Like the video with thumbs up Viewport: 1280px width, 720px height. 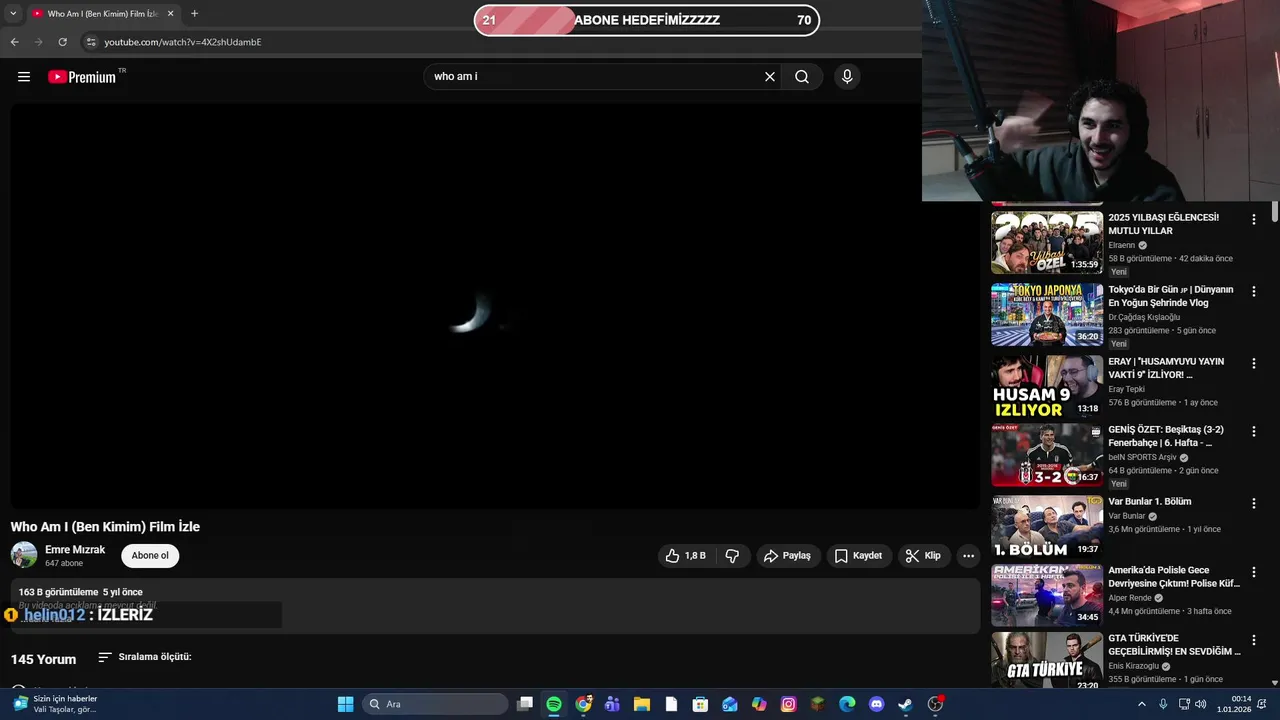click(686, 556)
